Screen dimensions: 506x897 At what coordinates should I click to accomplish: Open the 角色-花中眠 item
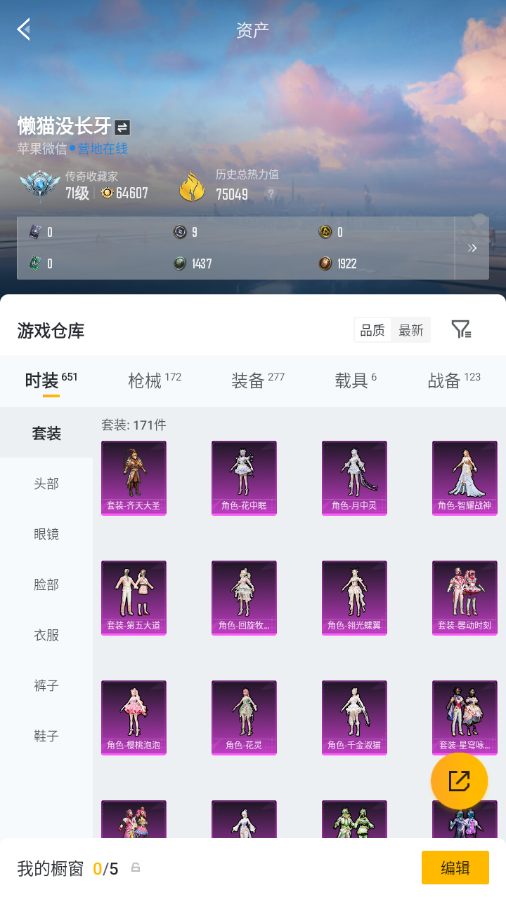[x=244, y=478]
